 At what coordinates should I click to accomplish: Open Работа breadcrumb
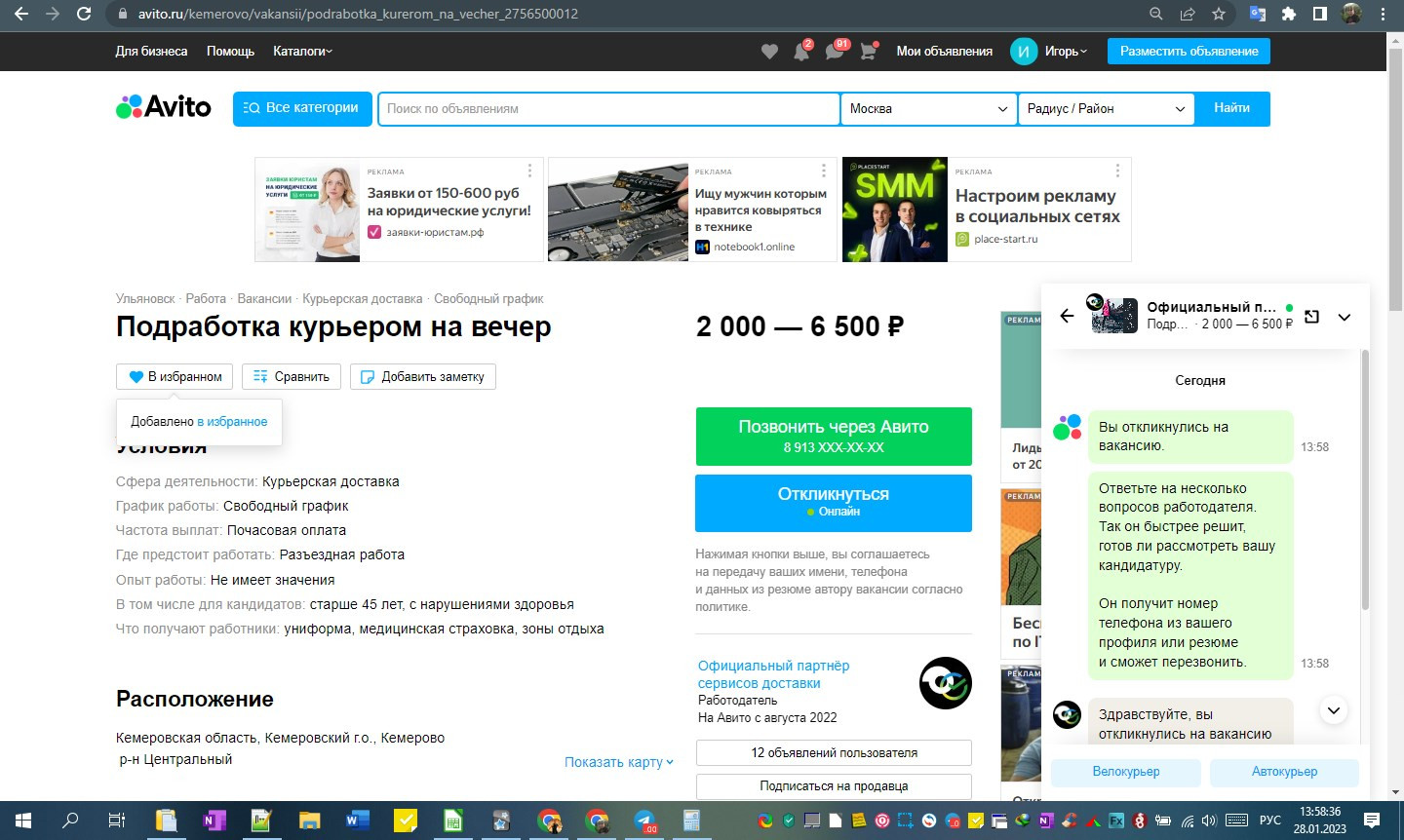(x=206, y=299)
